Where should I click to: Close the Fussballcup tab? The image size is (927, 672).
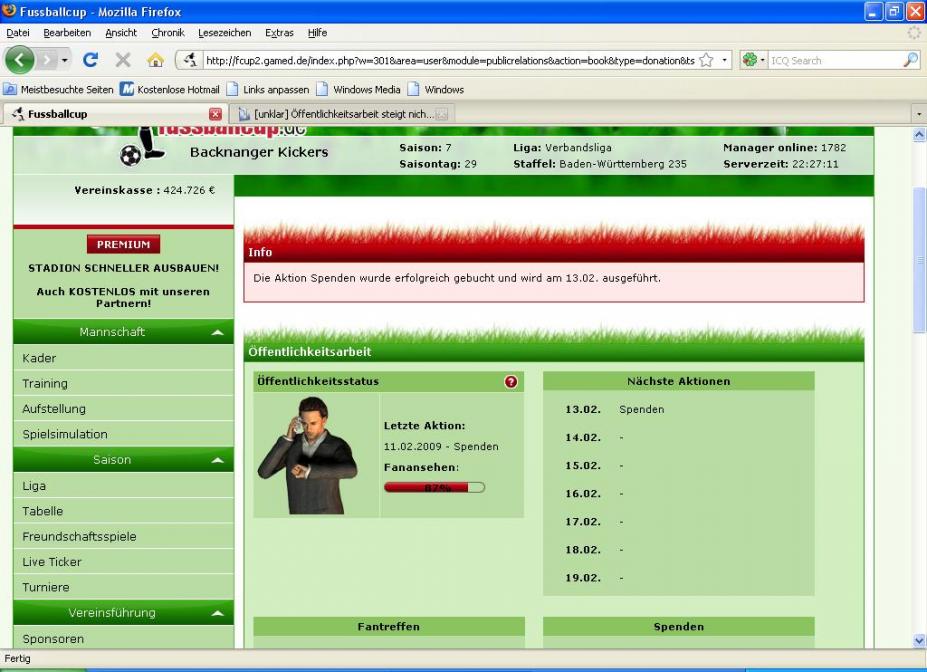pyautogui.click(x=215, y=114)
